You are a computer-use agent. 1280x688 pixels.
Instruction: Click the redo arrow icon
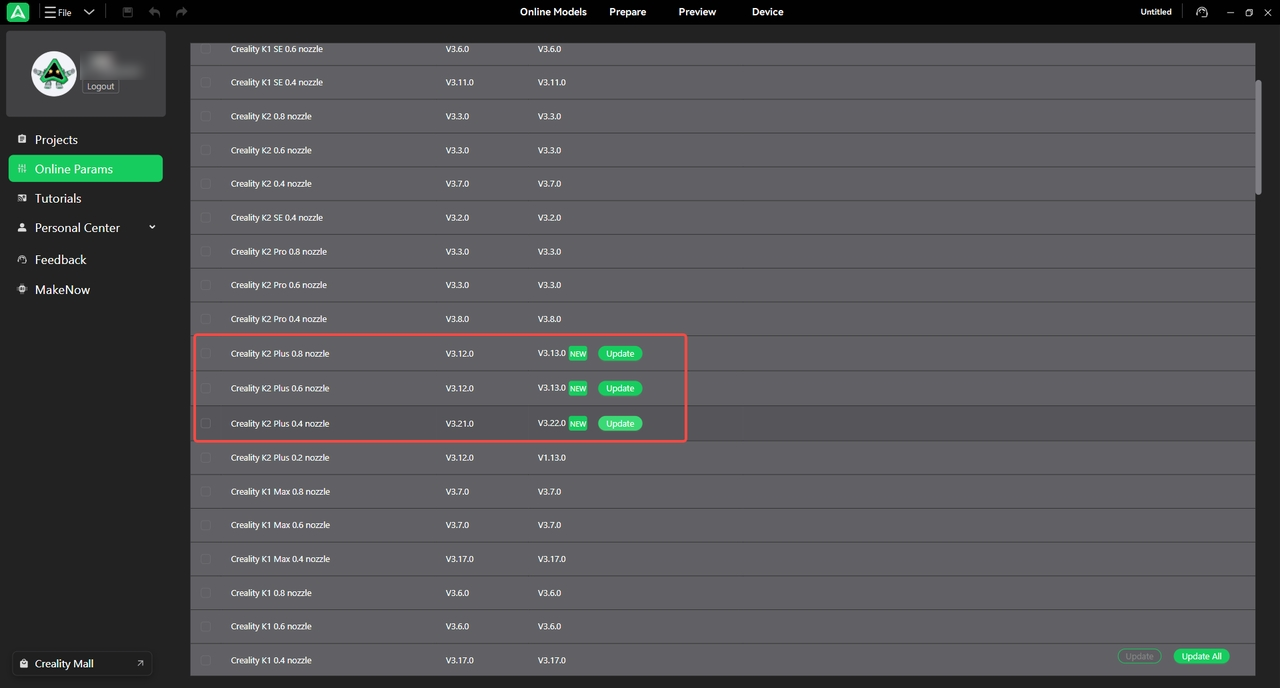[181, 12]
